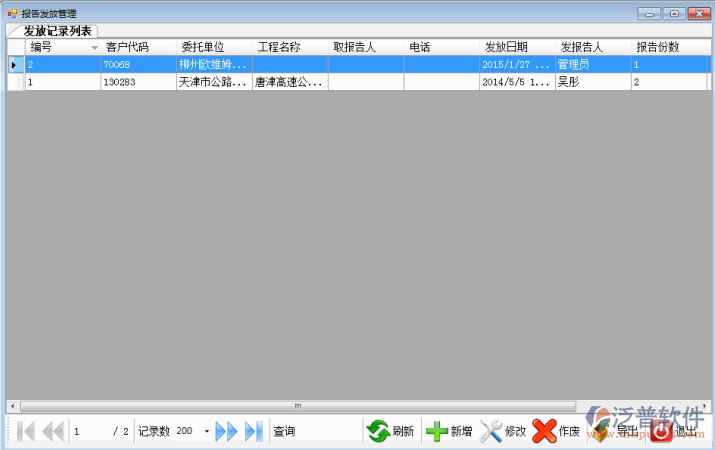Select the 2015/1/27 date cell
This screenshot has height=450, width=715.
[x=517, y=64]
